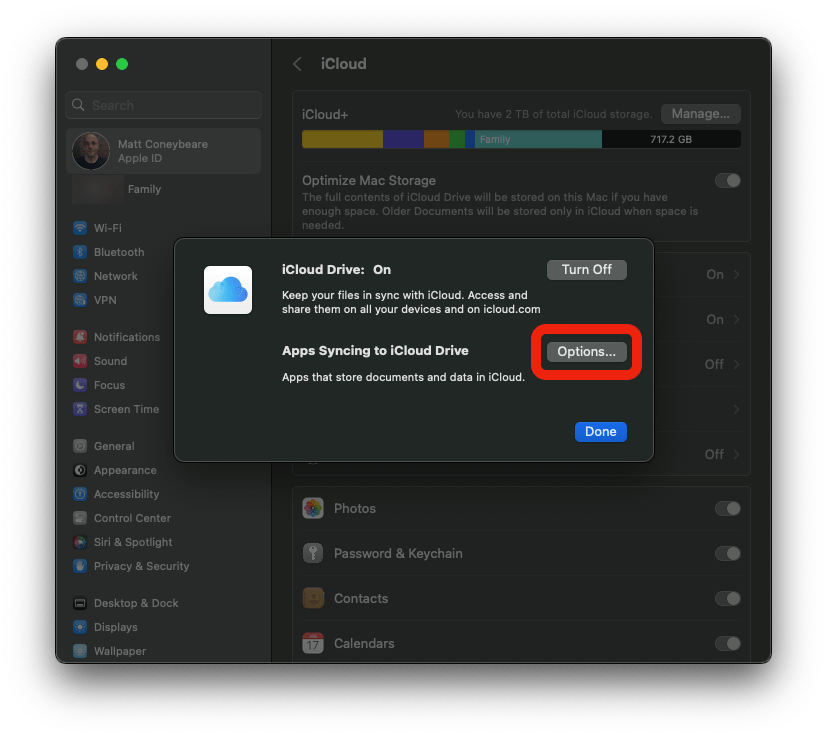Select Bluetooth in the sidebar

click(x=118, y=252)
